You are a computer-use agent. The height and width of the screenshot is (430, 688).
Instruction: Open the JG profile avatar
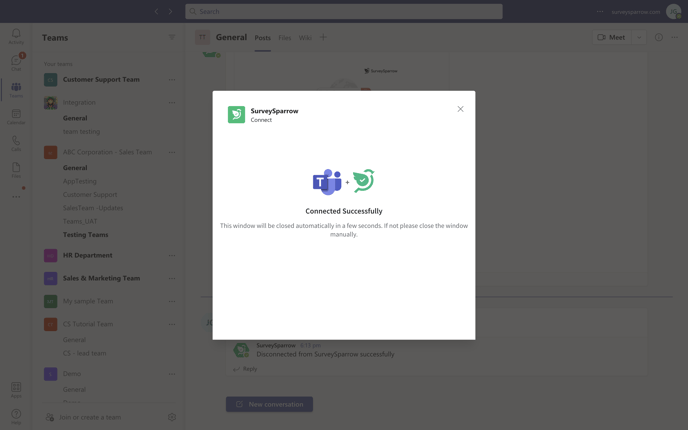[x=674, y=11]
